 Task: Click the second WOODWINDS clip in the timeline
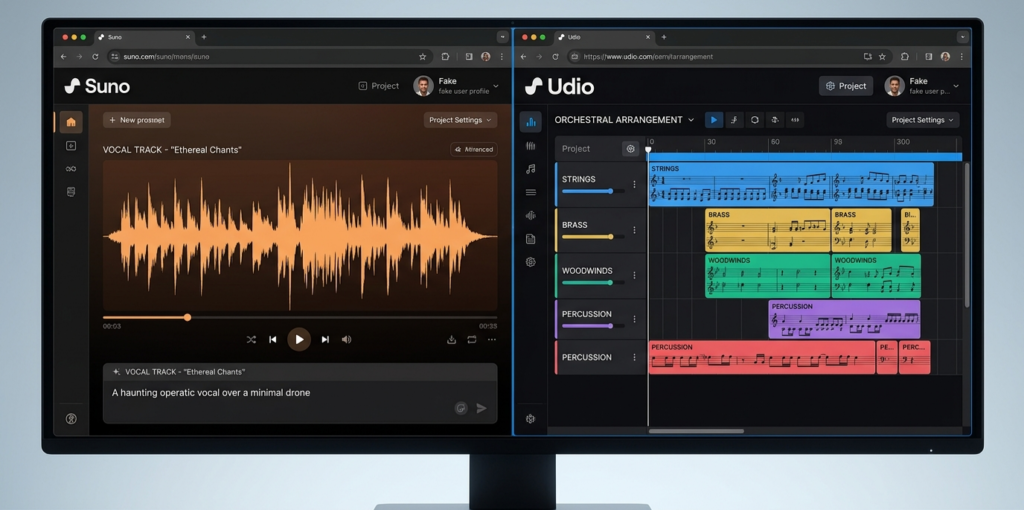(876, 276)
